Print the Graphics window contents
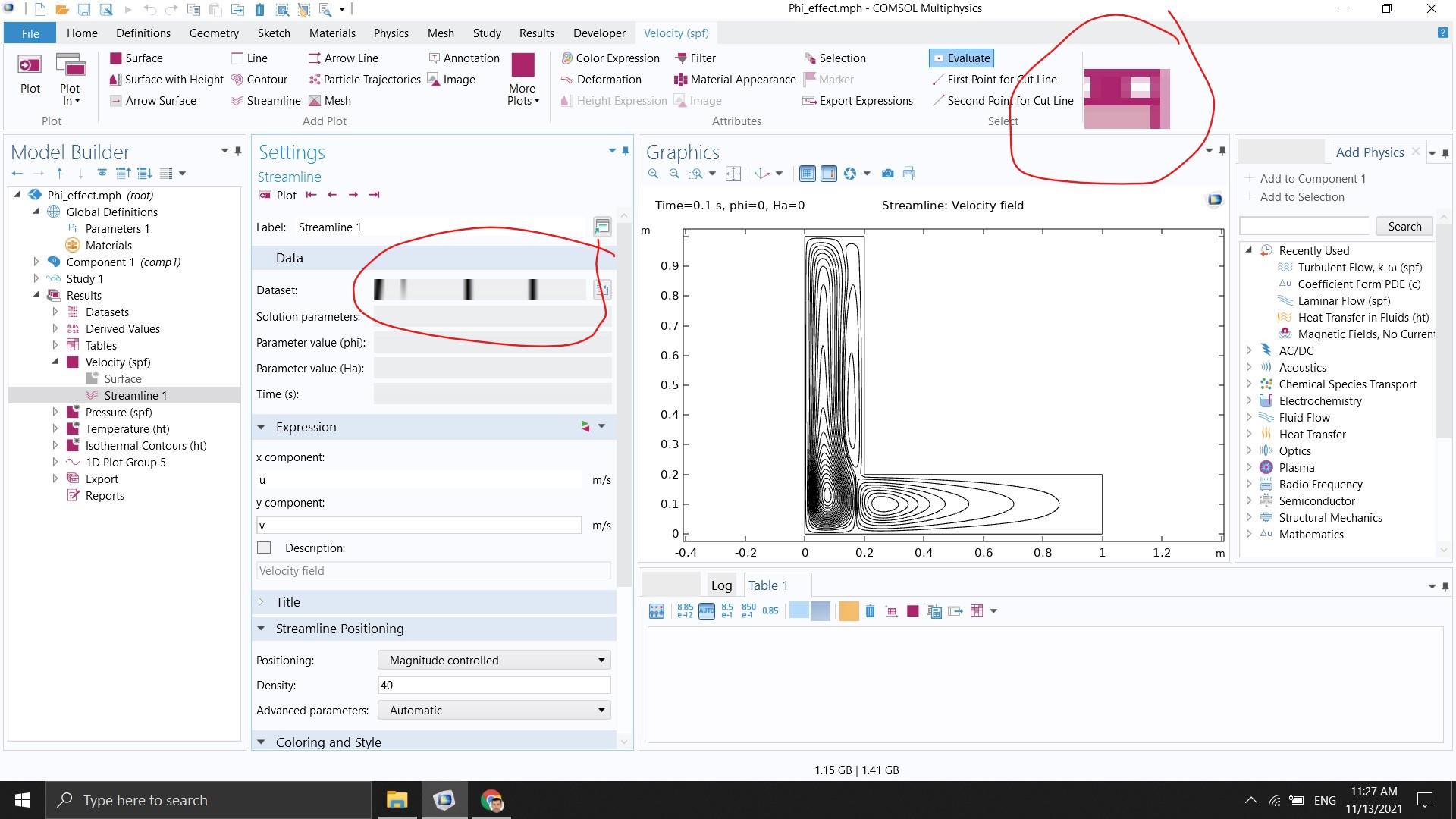1456x819 pixels. [x=909, y=174]
